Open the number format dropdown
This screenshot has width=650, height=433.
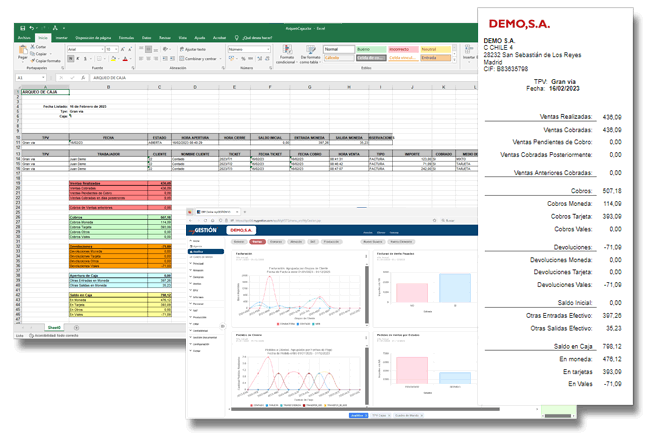coord(270,48)
